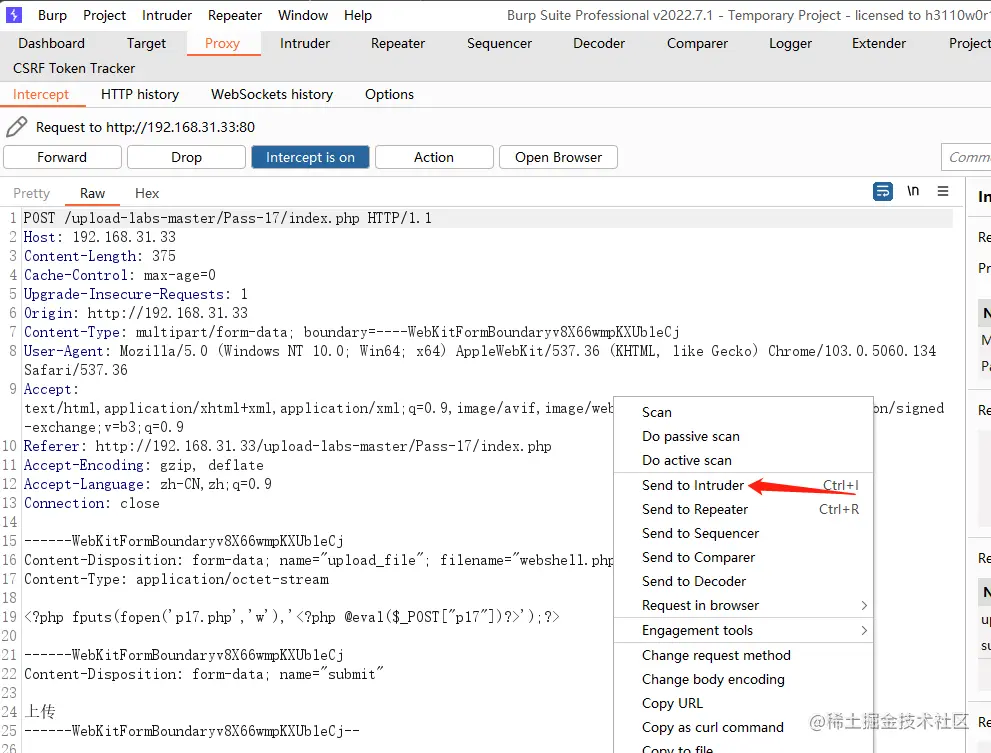Click the Content-Type: application/octet-stream line
This screenshot has width=991, height=753.
[x=176, y=579]
